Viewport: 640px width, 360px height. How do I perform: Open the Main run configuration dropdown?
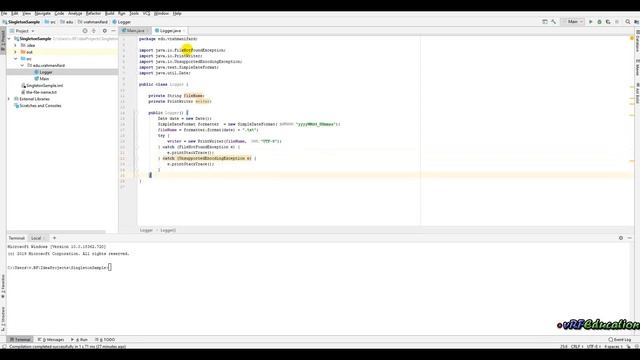[x=573, y=22]
